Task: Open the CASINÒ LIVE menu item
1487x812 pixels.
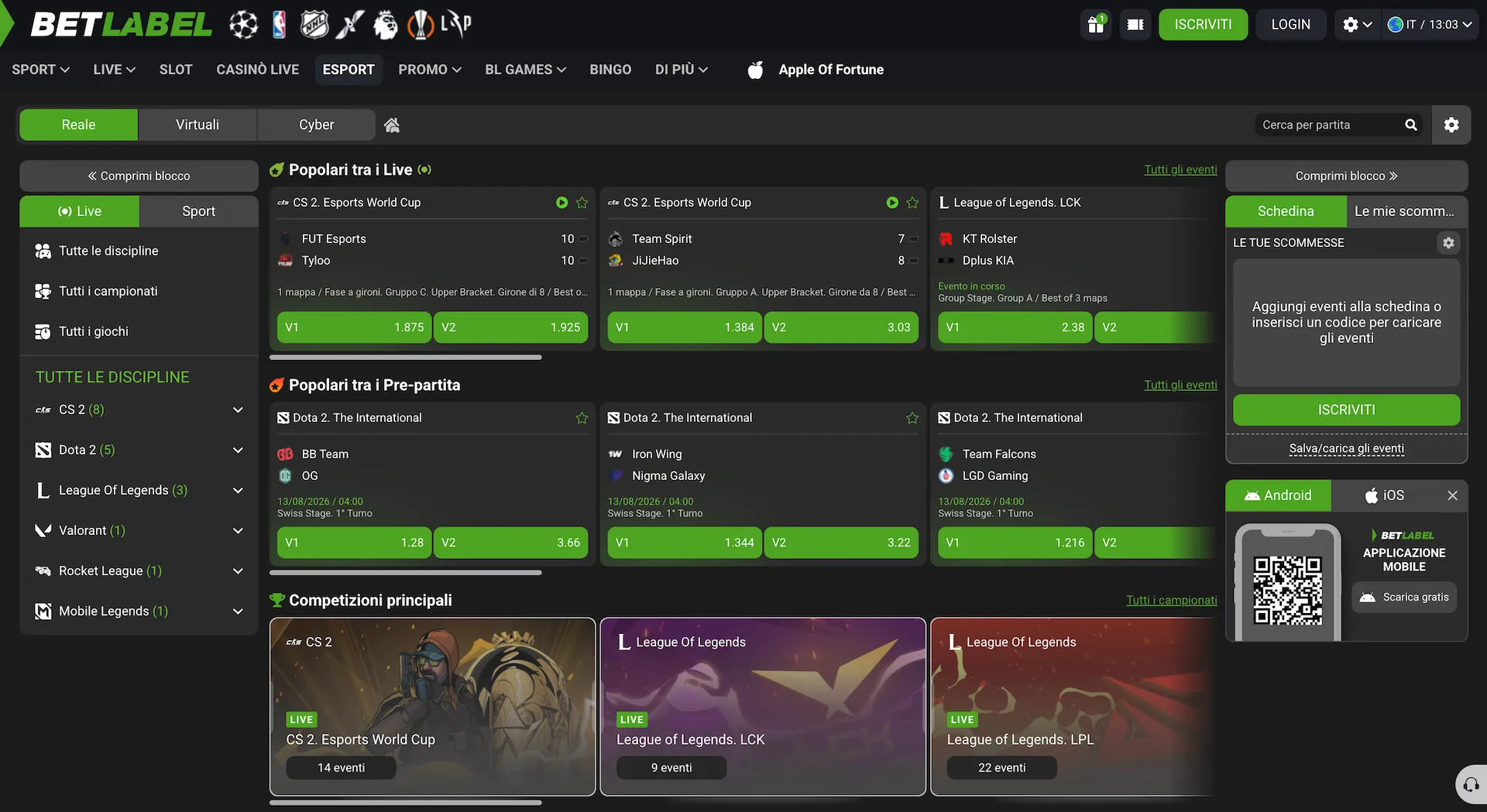Action: click(x=258, y=70)
